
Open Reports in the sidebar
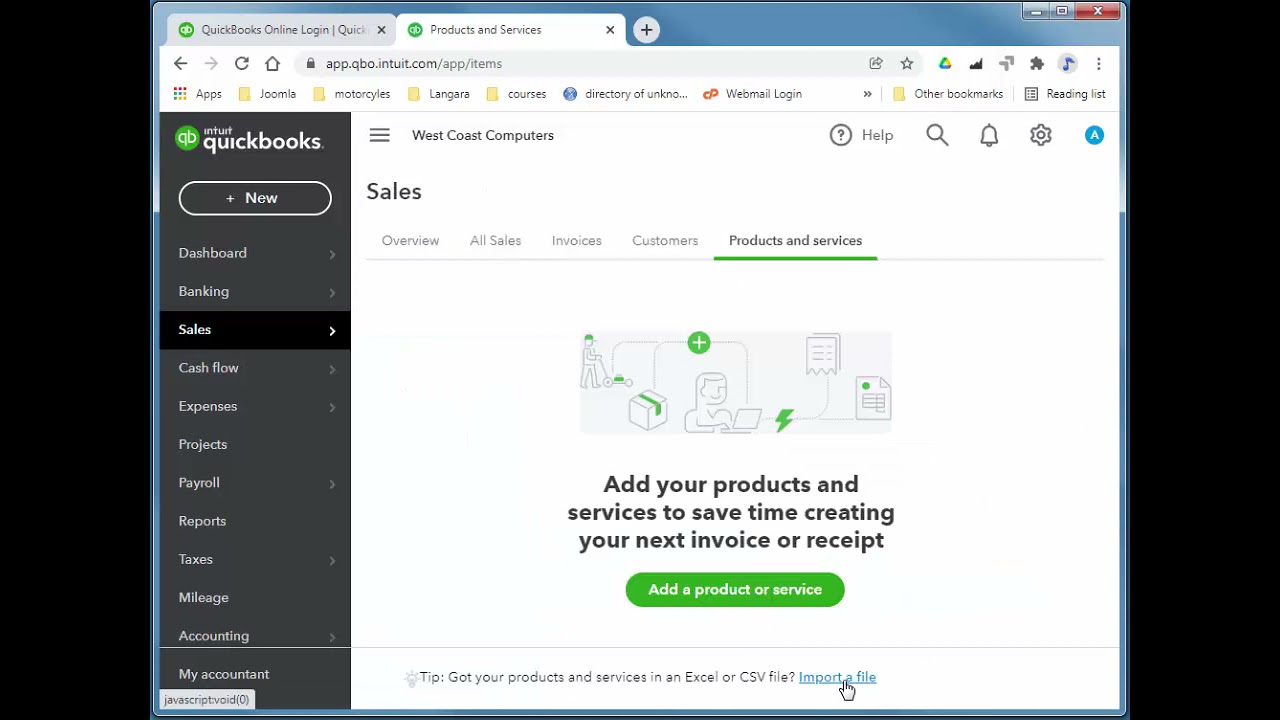pyautogui.click(x=202, y=521)
